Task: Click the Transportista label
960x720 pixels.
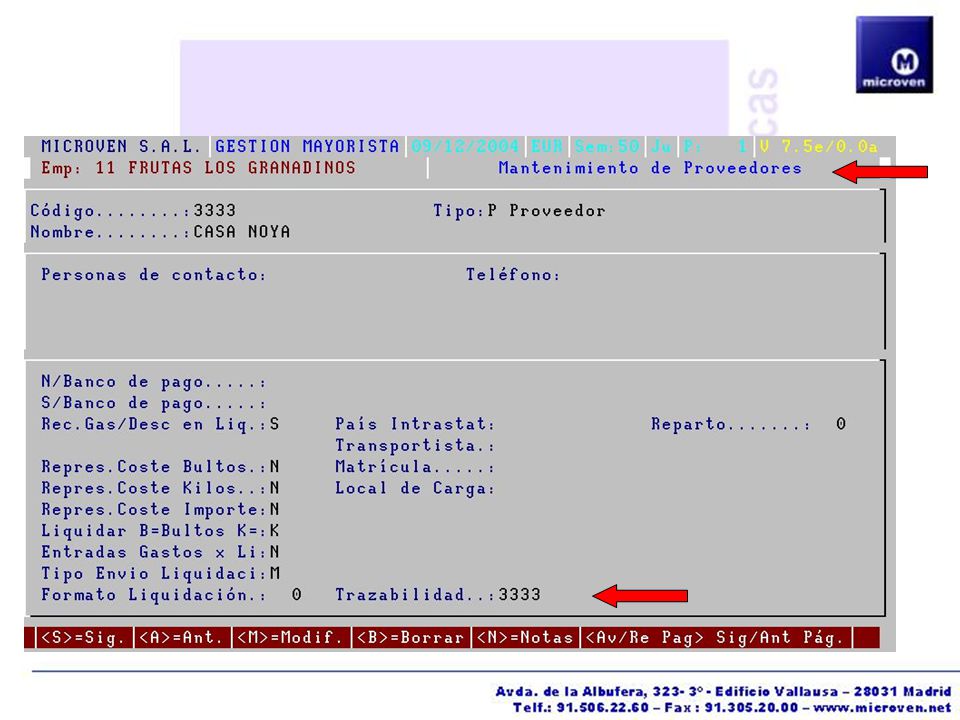Action: pyautogui.click(x=414, y=445)
